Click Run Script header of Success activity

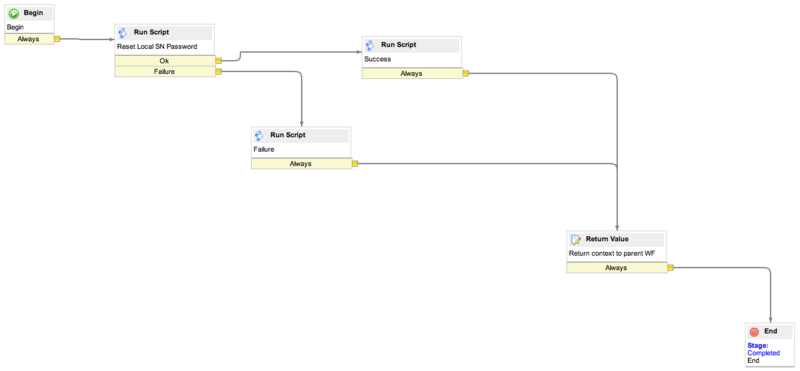click(398, 45)
